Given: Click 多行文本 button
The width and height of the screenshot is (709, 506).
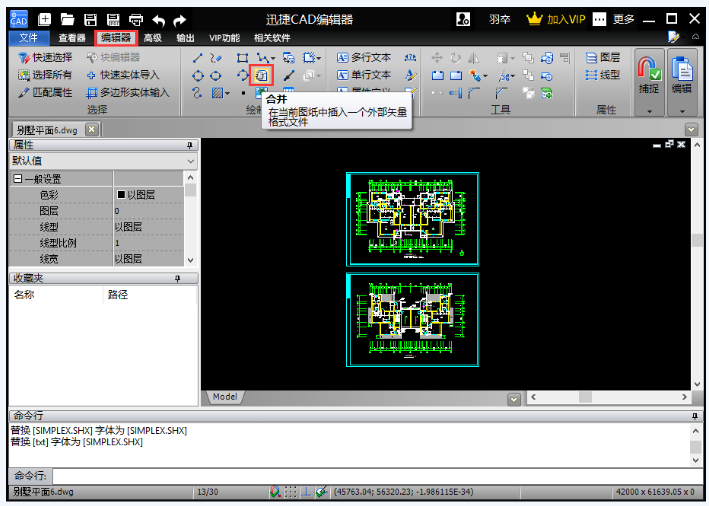Looking at the screenshot, I should (x=364, y=57).
